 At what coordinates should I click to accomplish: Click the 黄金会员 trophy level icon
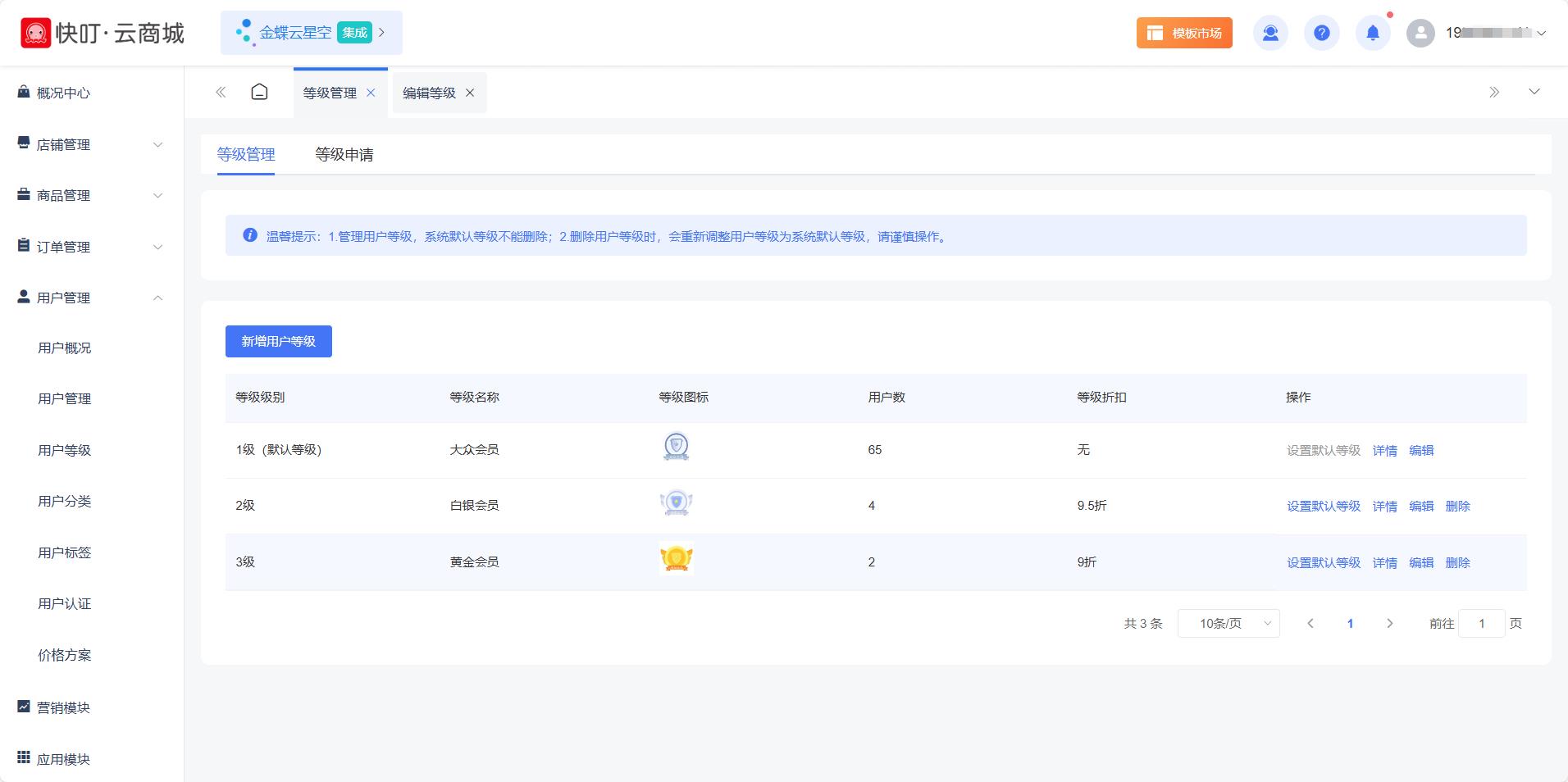[677, 560]
